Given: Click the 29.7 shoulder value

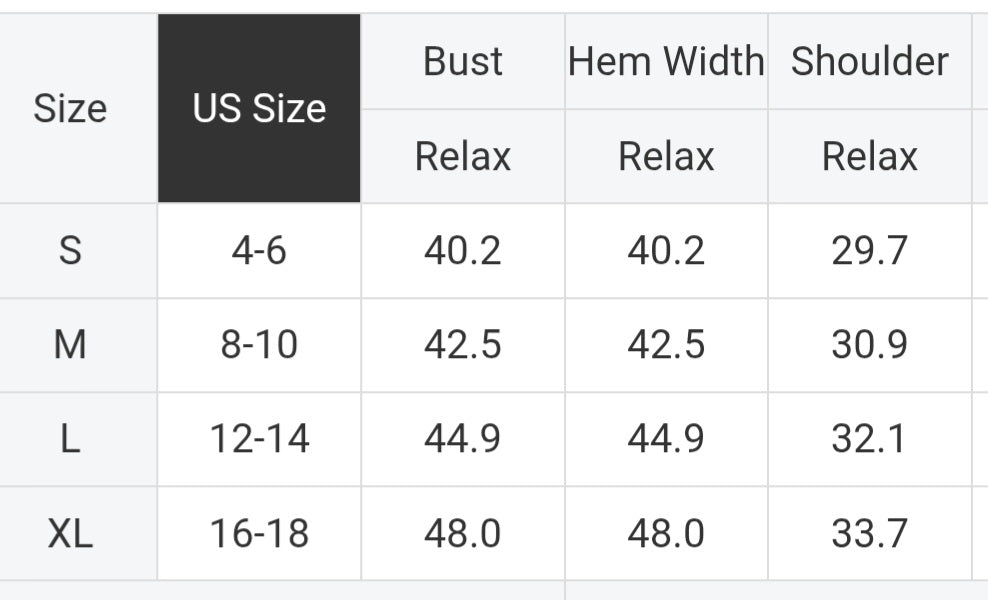Looking at the screenshot, I should point(870,250).
